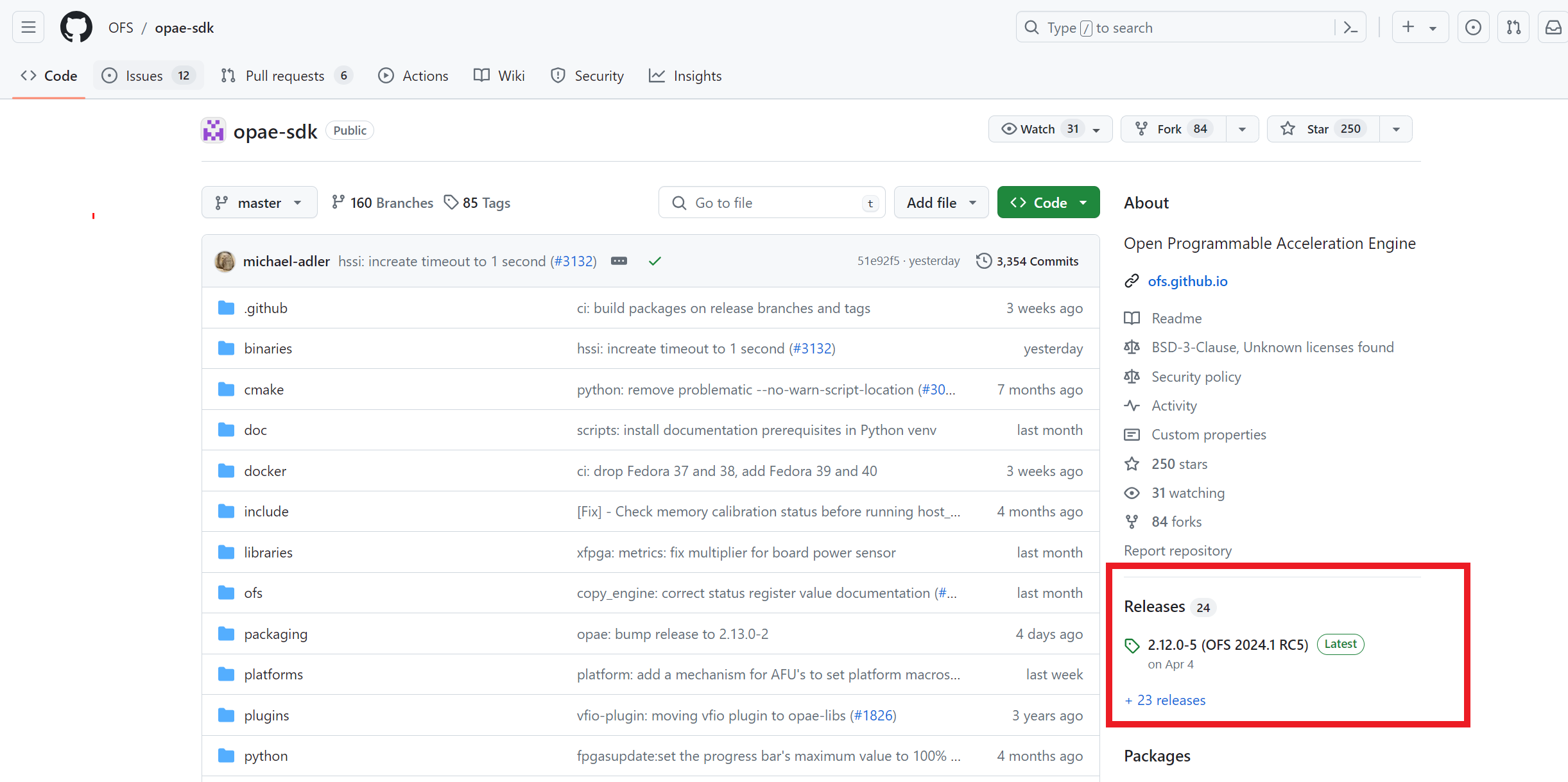Open the include folder
Screen dimensions: 1568x782
click(x=266, y=511)
